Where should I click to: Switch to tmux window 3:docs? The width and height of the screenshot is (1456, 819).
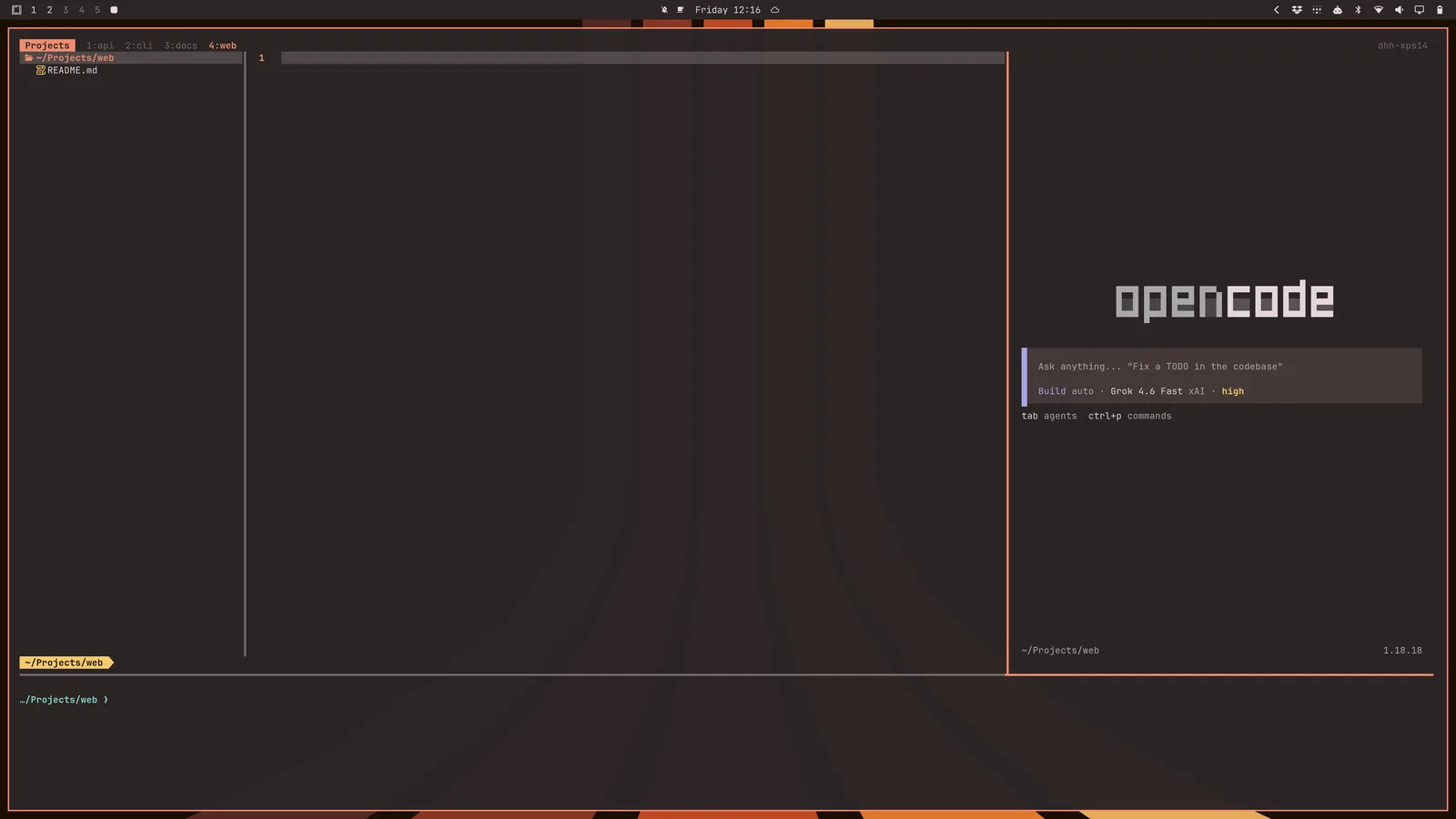tap(181, 45)
